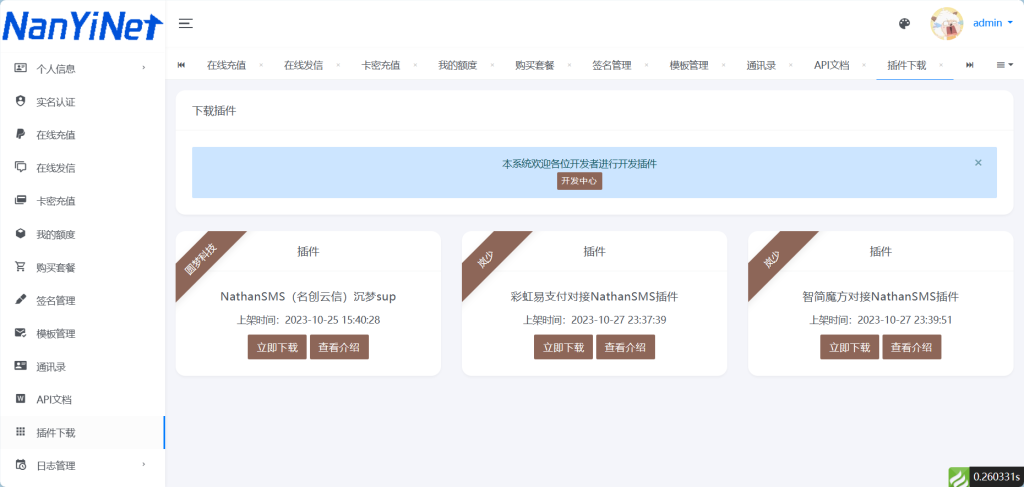Dismiss the blue developer notice banner
This screenshot has width=1024, height=487.
point(978,163)
